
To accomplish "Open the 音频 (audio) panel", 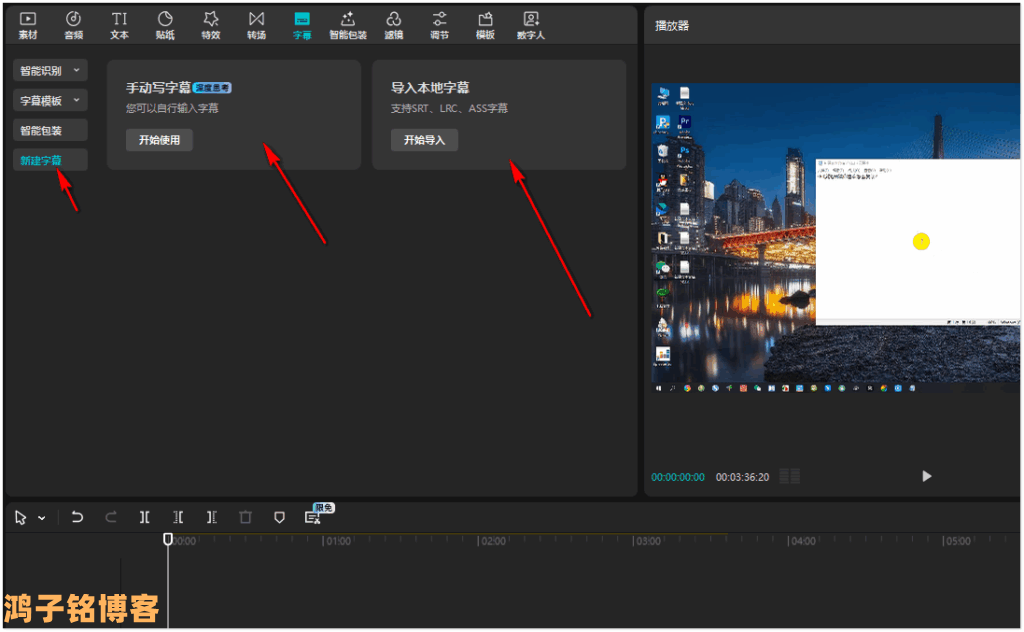I will click(x=74, y=25).
